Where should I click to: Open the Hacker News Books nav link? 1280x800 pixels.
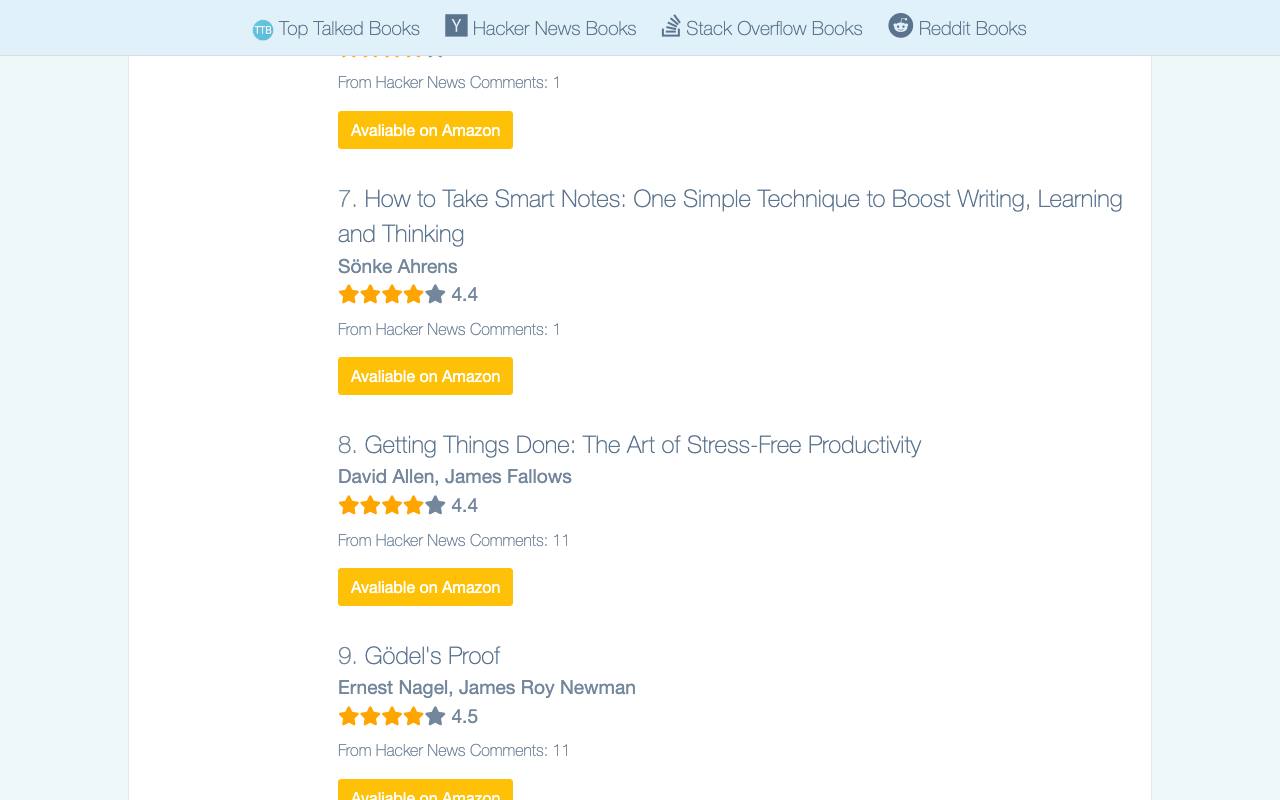pos(554,28)
